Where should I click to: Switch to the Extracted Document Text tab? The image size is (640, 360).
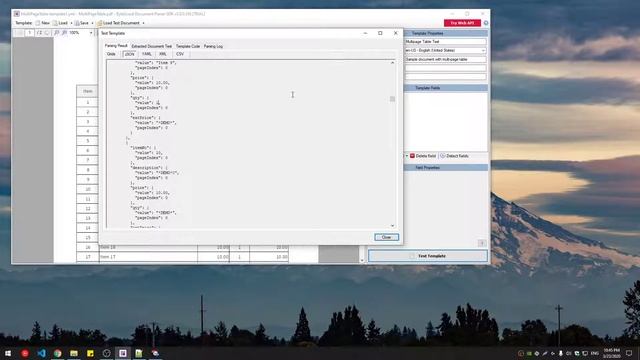151,46
